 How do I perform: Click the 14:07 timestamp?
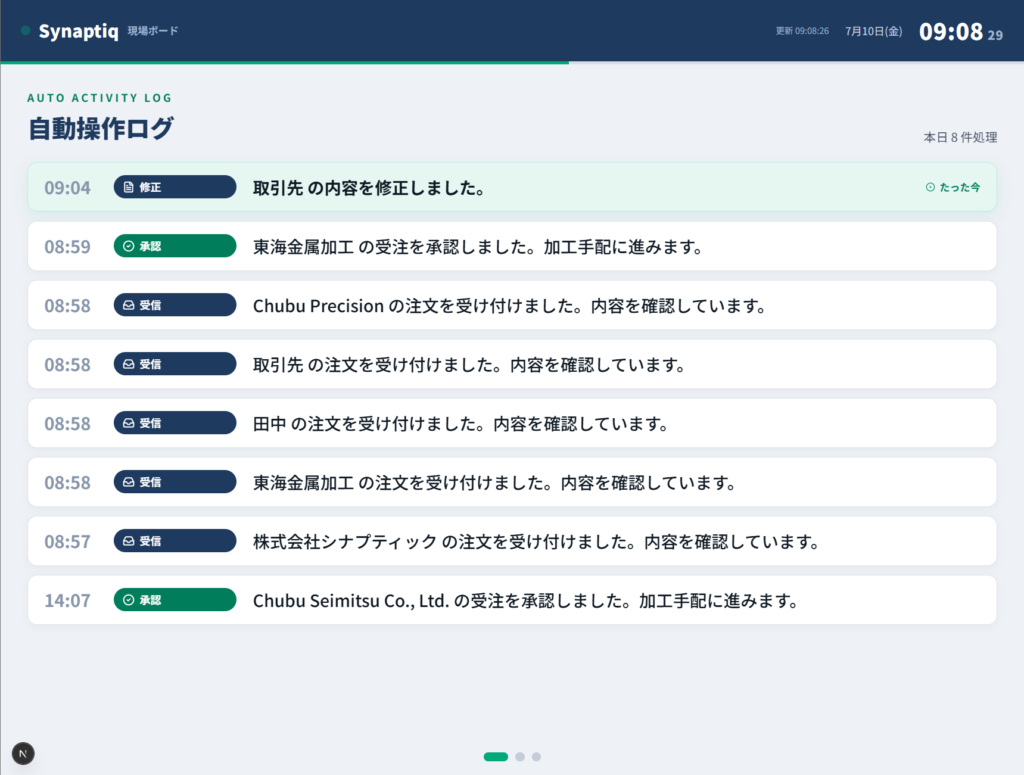(67, 601)
